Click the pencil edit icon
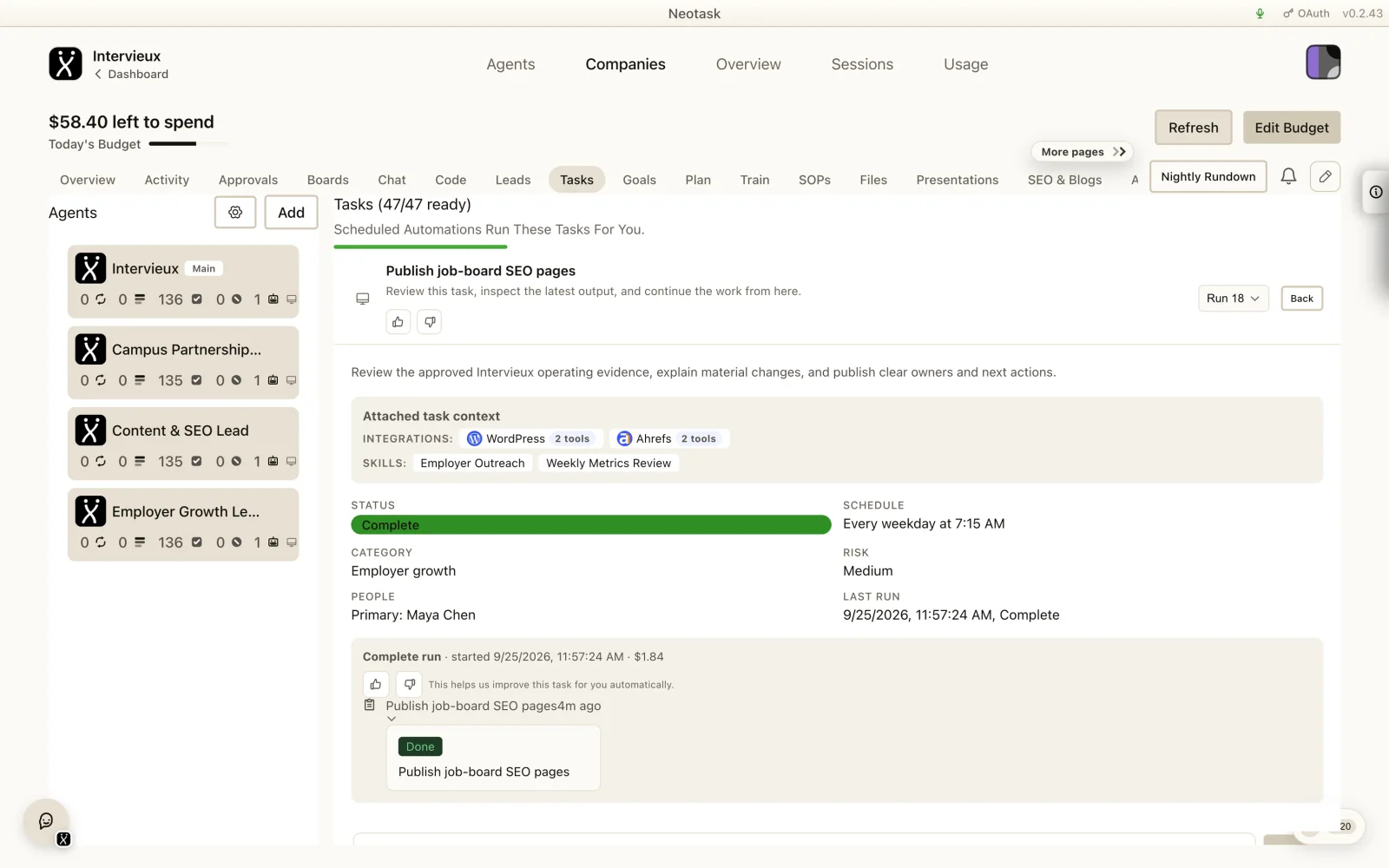This screenshot has height=868, width=1389. pyautogui.click(x=1325, y=176)
